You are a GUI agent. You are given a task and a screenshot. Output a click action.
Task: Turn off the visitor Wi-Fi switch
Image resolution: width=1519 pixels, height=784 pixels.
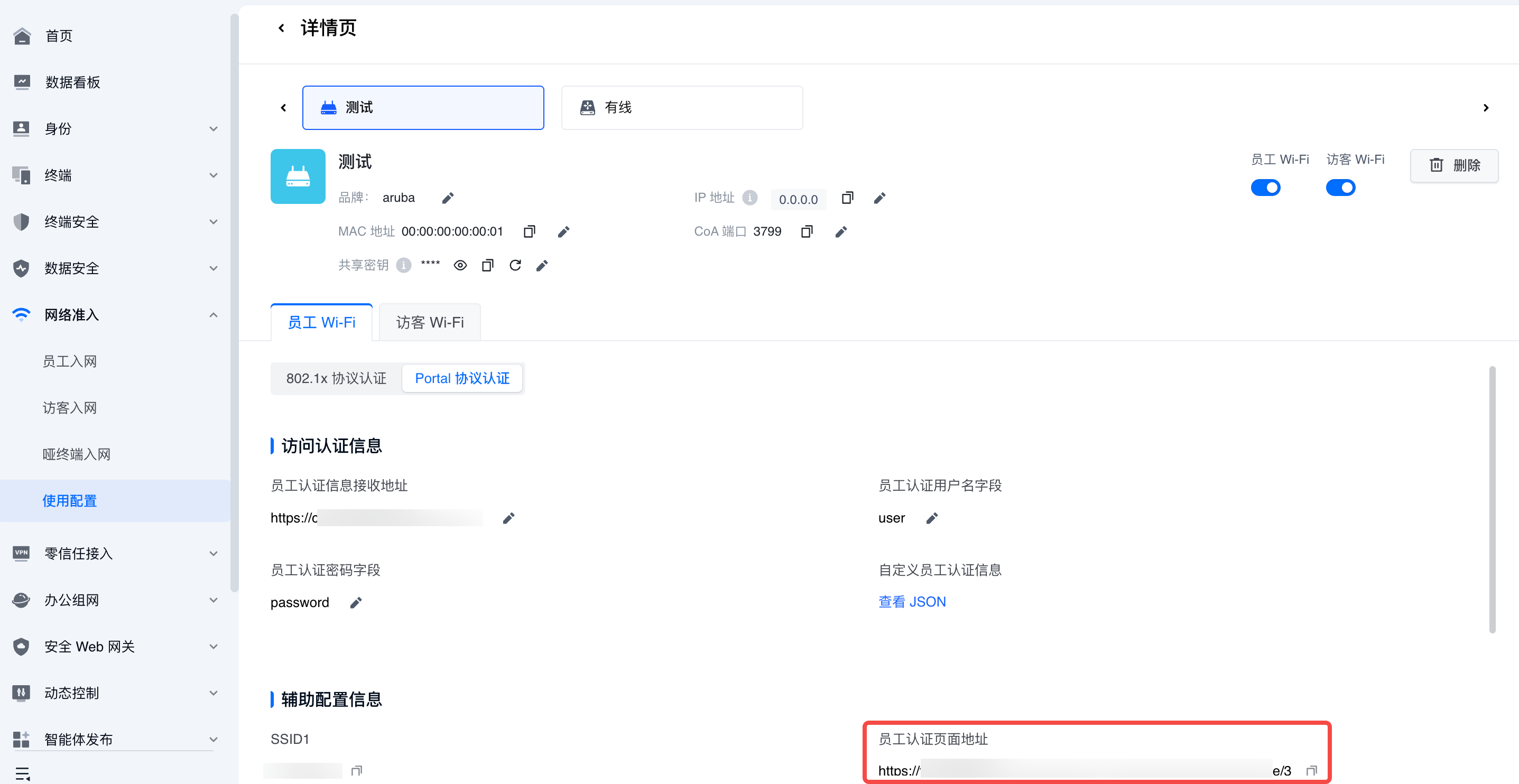tap(1340, 188)
